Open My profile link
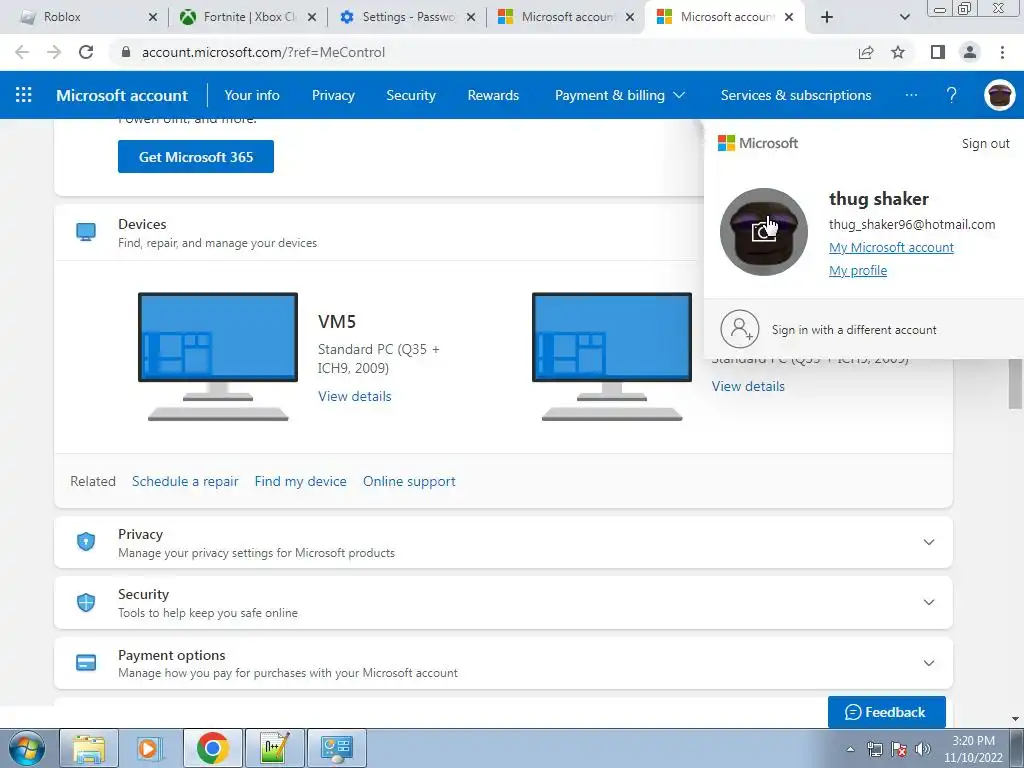1024x768 pixels. pos(857,270)
